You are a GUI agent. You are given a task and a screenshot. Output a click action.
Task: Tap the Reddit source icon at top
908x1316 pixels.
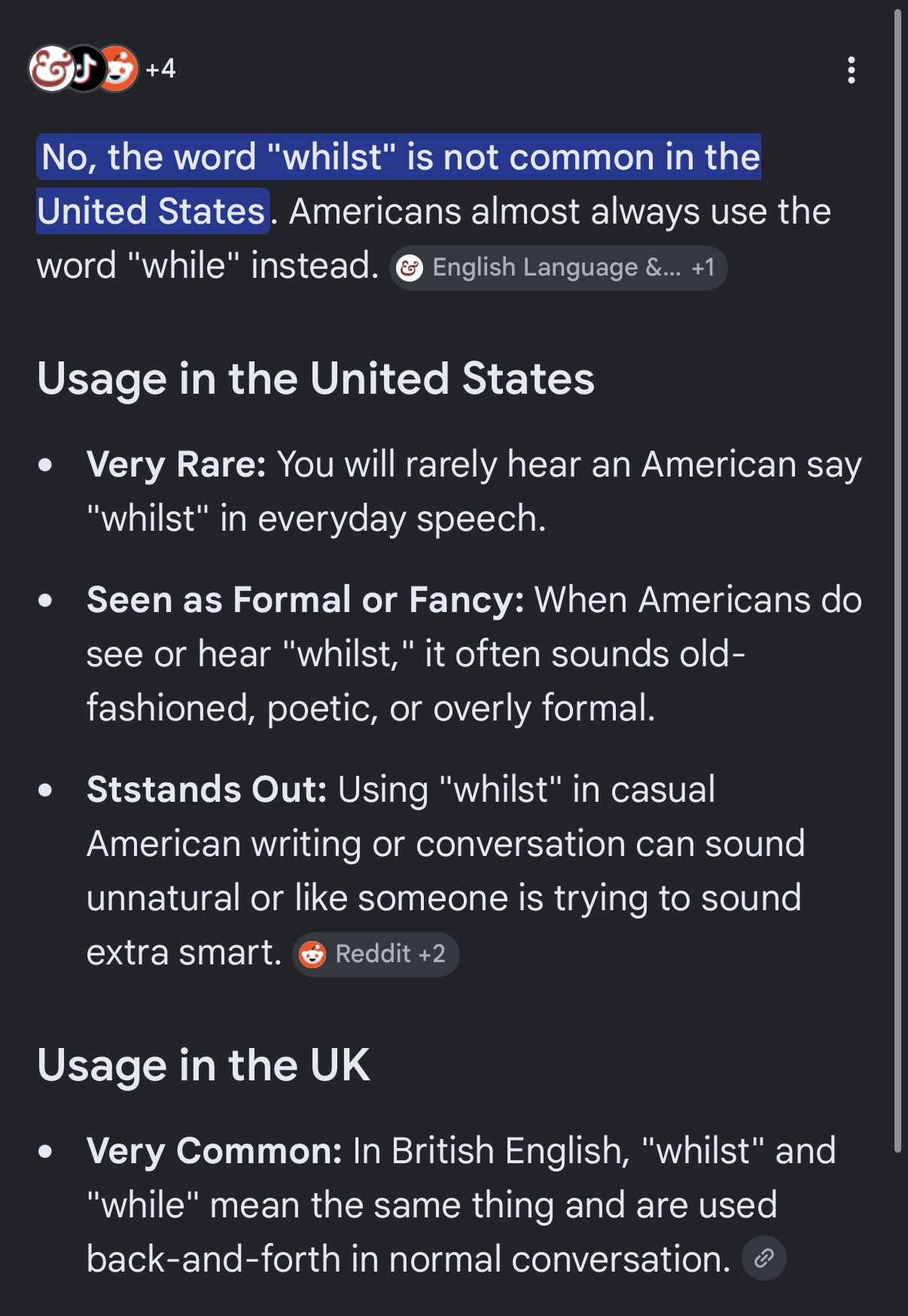119,69
